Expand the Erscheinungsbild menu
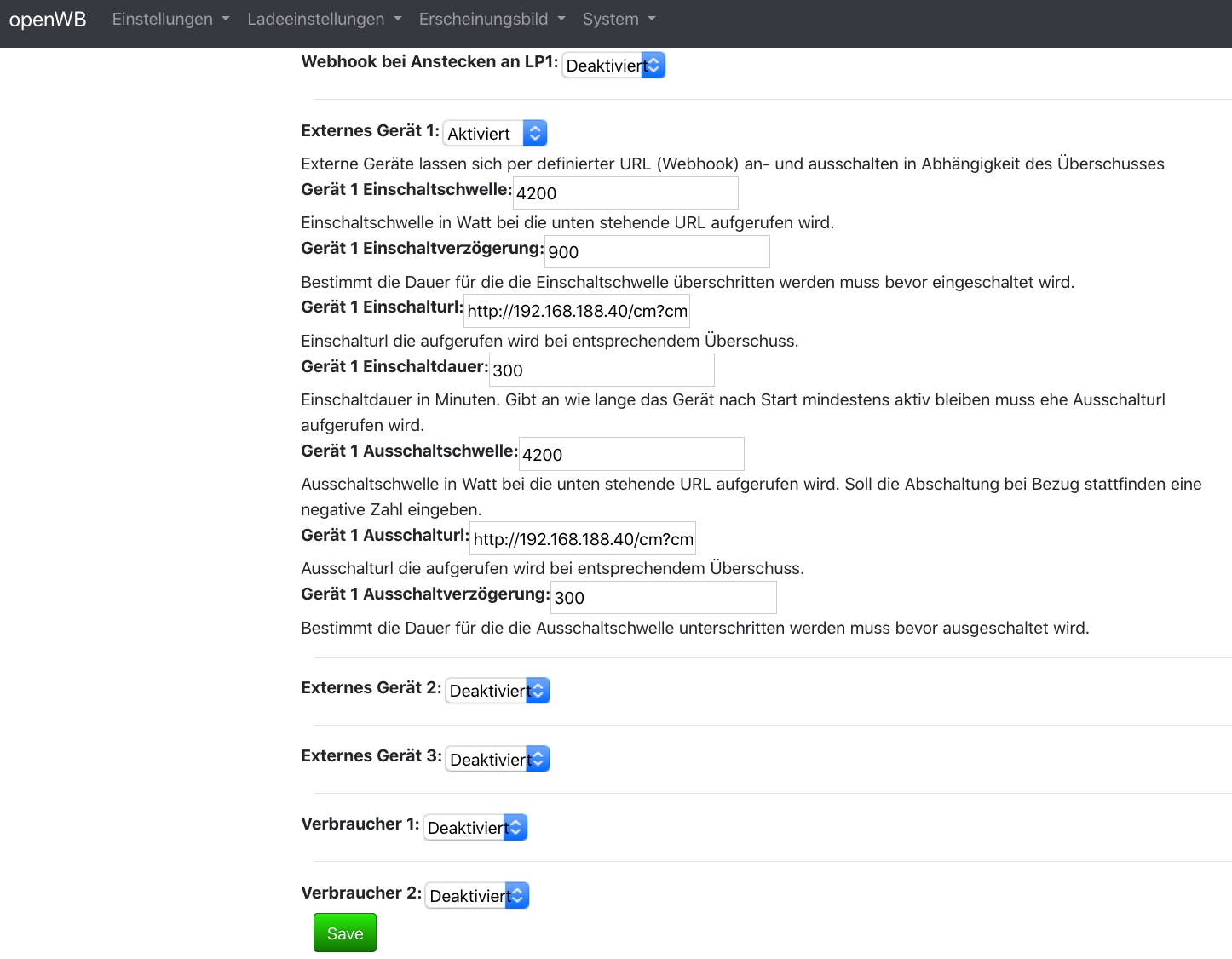Image resolution: width=1232 pixels, height=959 pixels. 492,20
